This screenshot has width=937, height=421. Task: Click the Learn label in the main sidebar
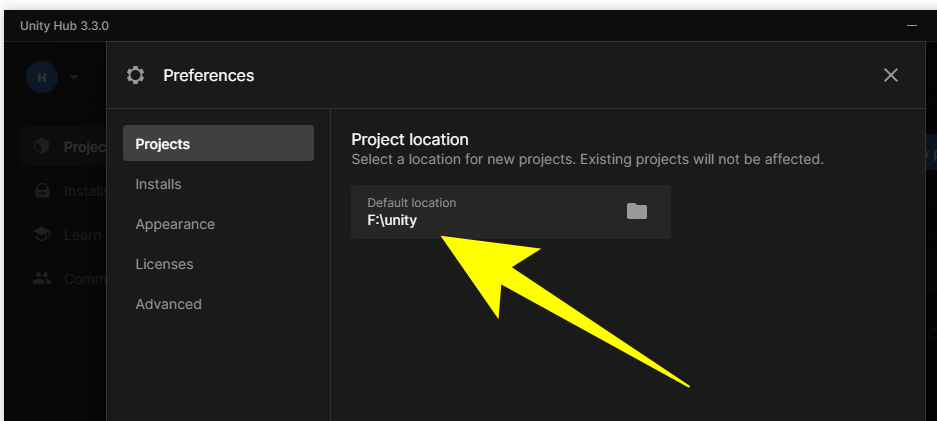[83, 234]
